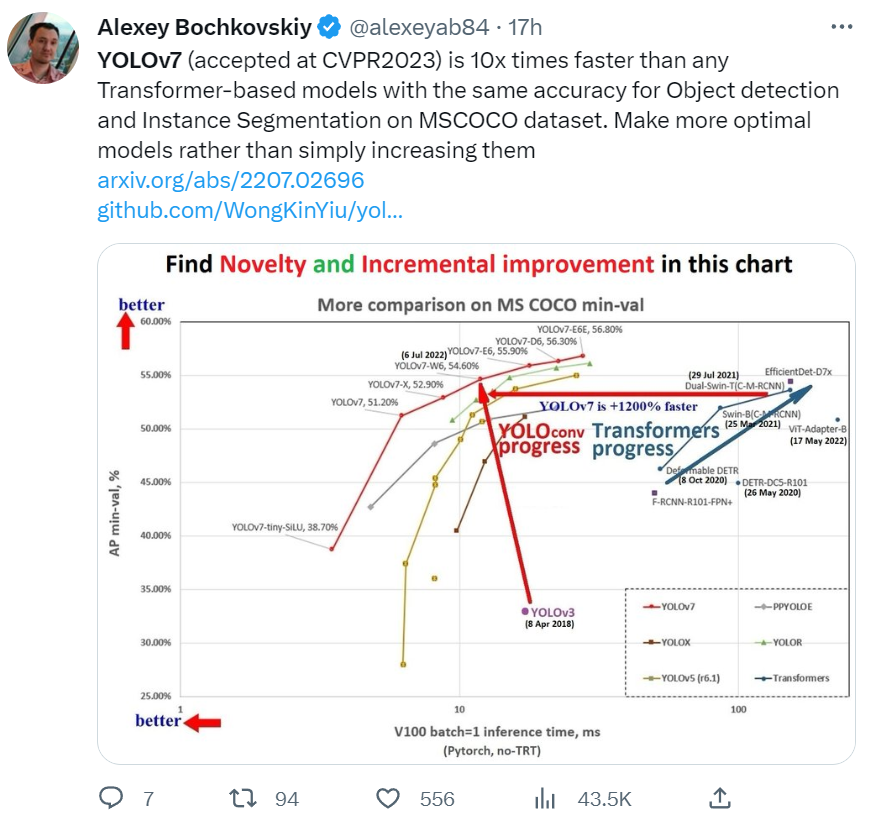Open the three-dot more options menu
This screenshot has height=826, width=880.
tap(842, 26)
